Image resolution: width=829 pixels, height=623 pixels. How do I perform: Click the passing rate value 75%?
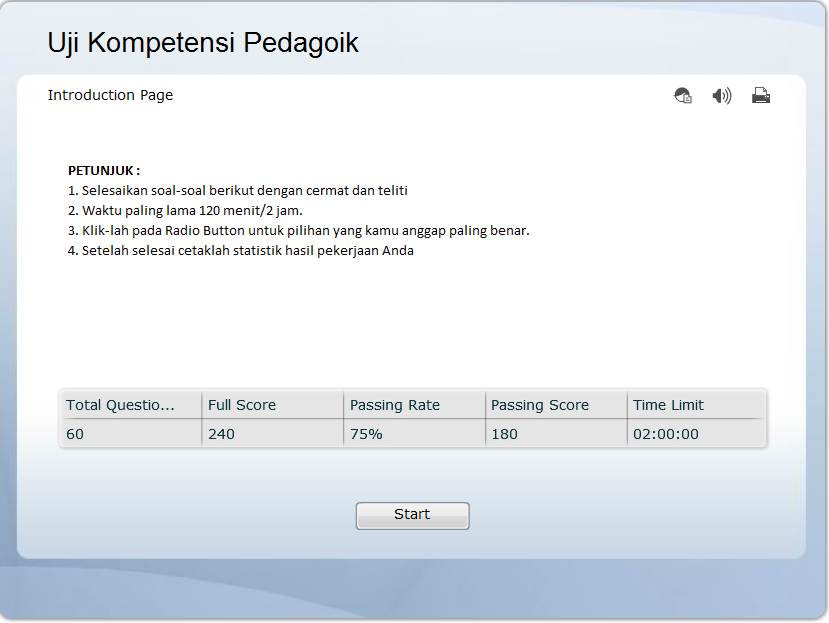point(366,434)
